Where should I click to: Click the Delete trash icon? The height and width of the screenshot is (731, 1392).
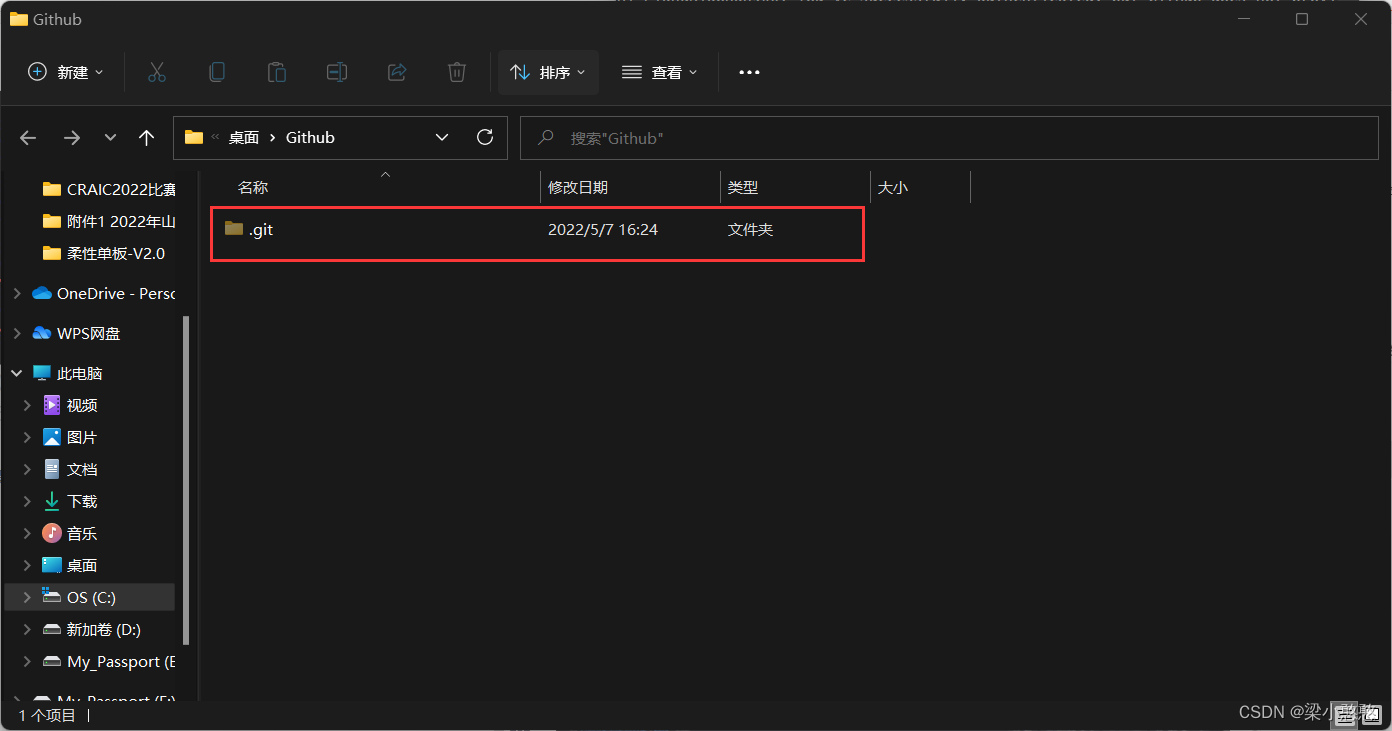tap(457, 72)
